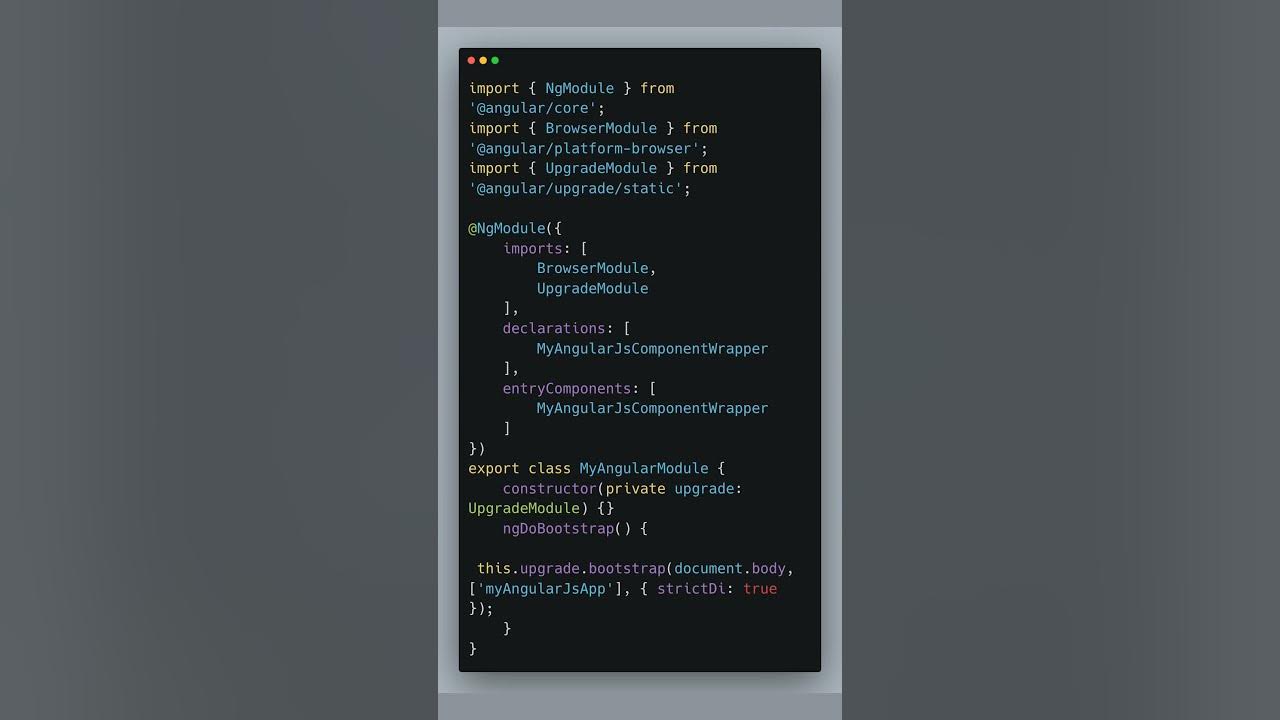Image resolution: width=1280 pixels, height=720 pixels.
Task: Click the @NgModule decorator
Action: tap(507, 228)
